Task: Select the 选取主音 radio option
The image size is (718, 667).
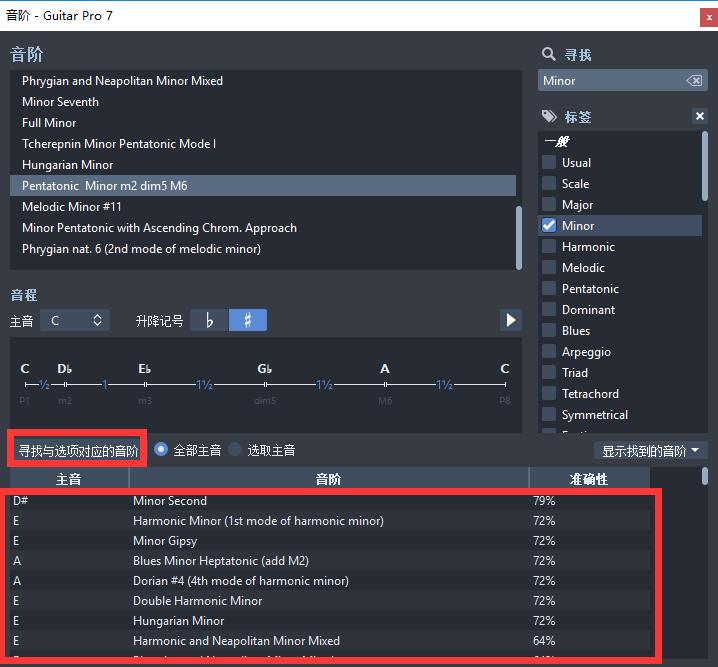Action: [x=236, y=450]
